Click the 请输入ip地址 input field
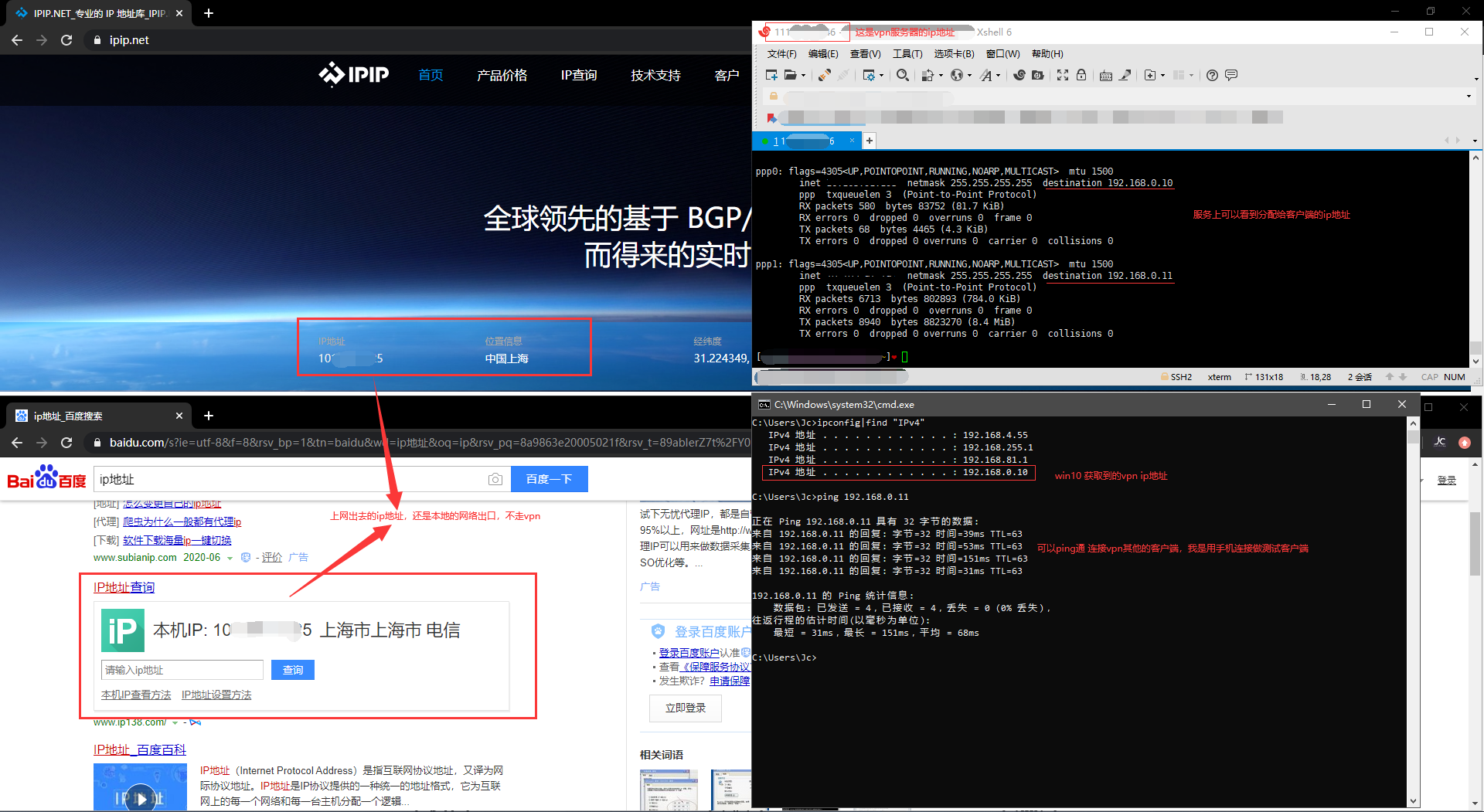This screenshot has height=812, width=1484. [x=182, y=670]
